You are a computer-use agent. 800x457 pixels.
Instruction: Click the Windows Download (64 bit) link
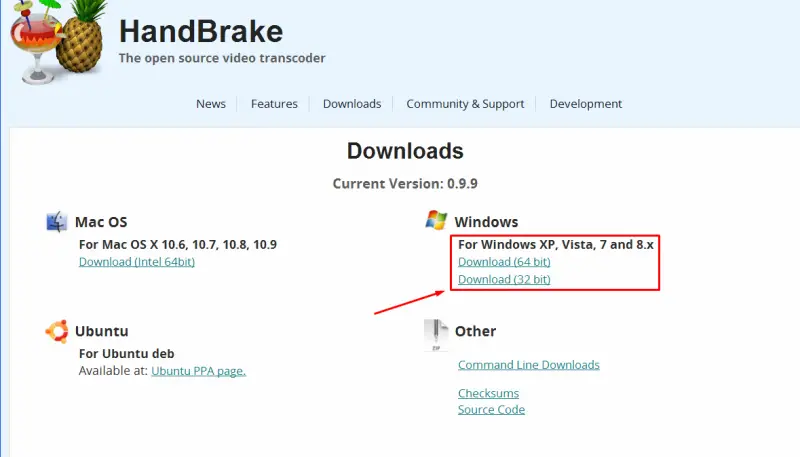[x=504, y=262]
